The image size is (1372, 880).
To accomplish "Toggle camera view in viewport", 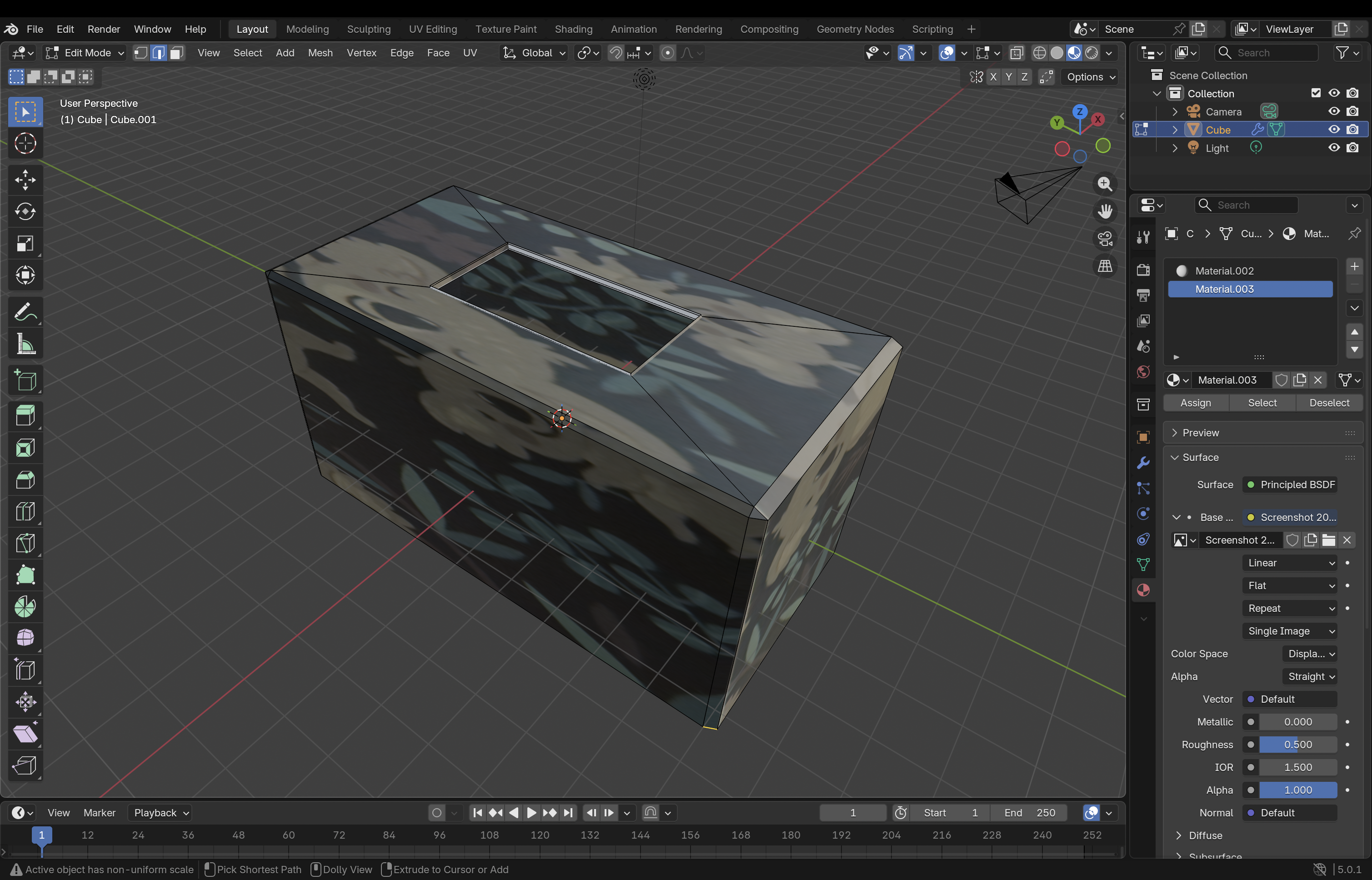I will [1105, 239].
